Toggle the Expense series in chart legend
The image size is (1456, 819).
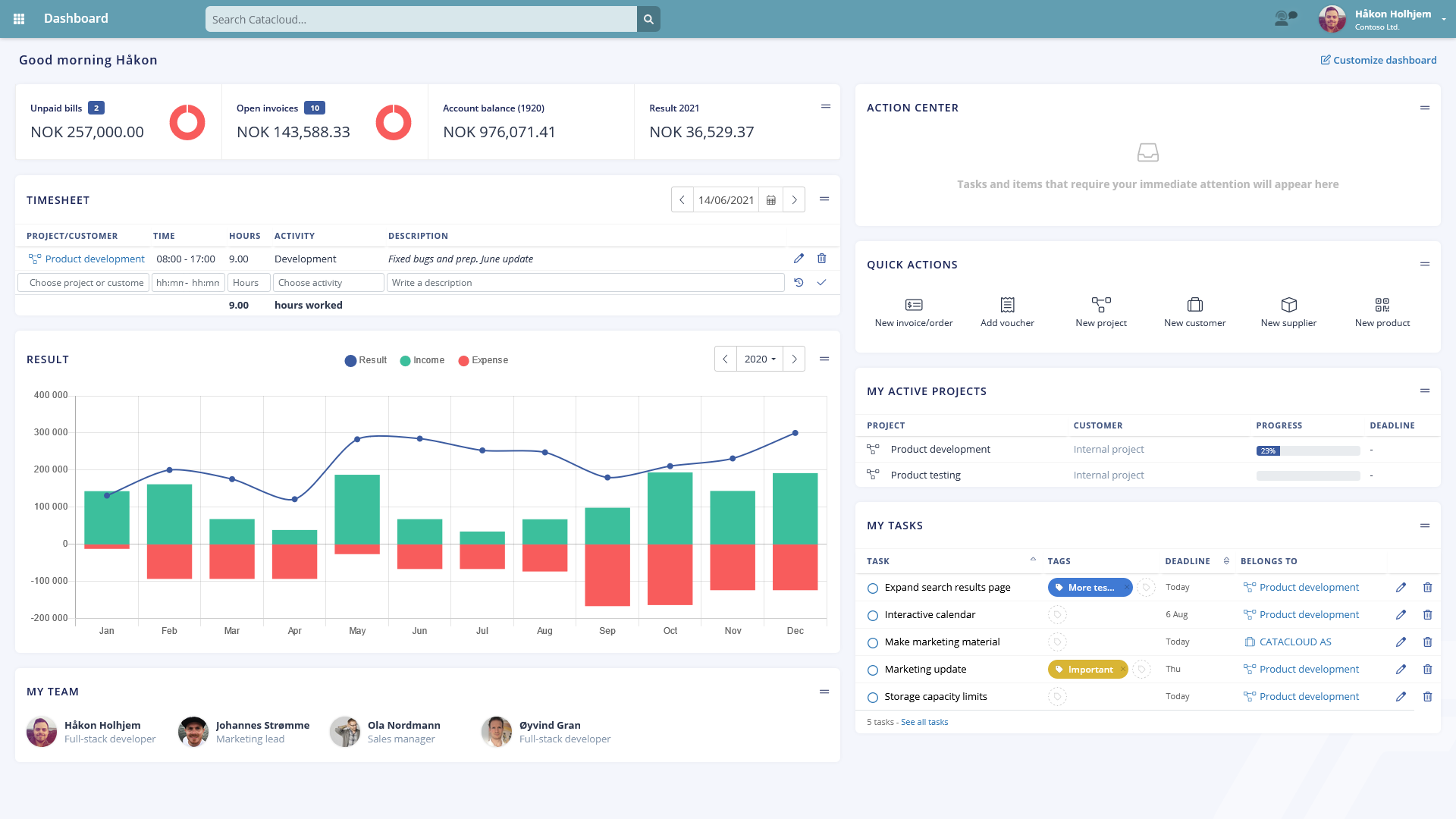click(x=483, y=360)
